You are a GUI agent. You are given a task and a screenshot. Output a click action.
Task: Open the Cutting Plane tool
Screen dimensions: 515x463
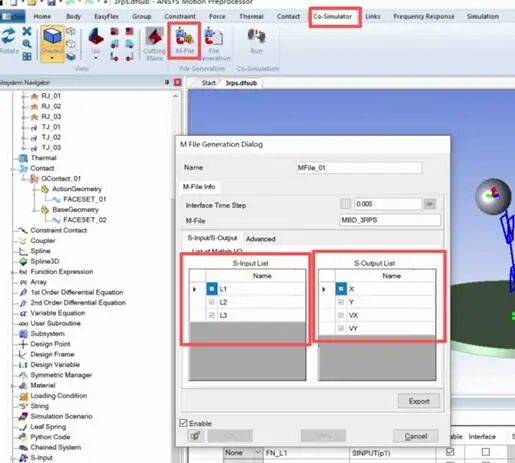pyautogui.click(x=154, y=37)
